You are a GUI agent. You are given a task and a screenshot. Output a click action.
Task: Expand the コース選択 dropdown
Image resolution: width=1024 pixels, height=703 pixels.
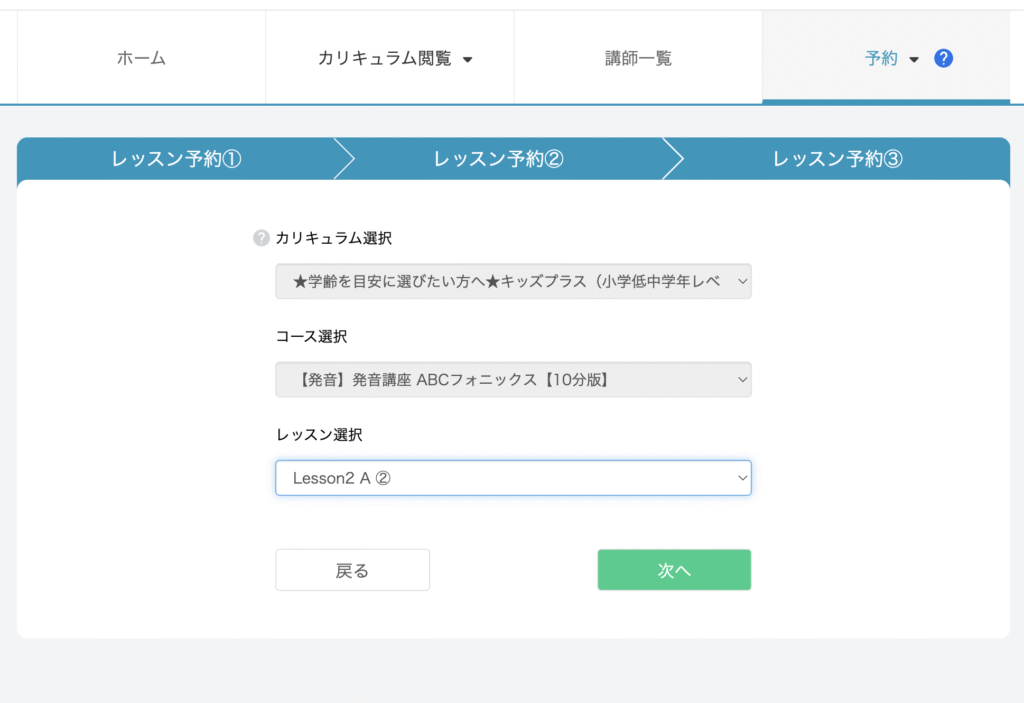[512, 380]
